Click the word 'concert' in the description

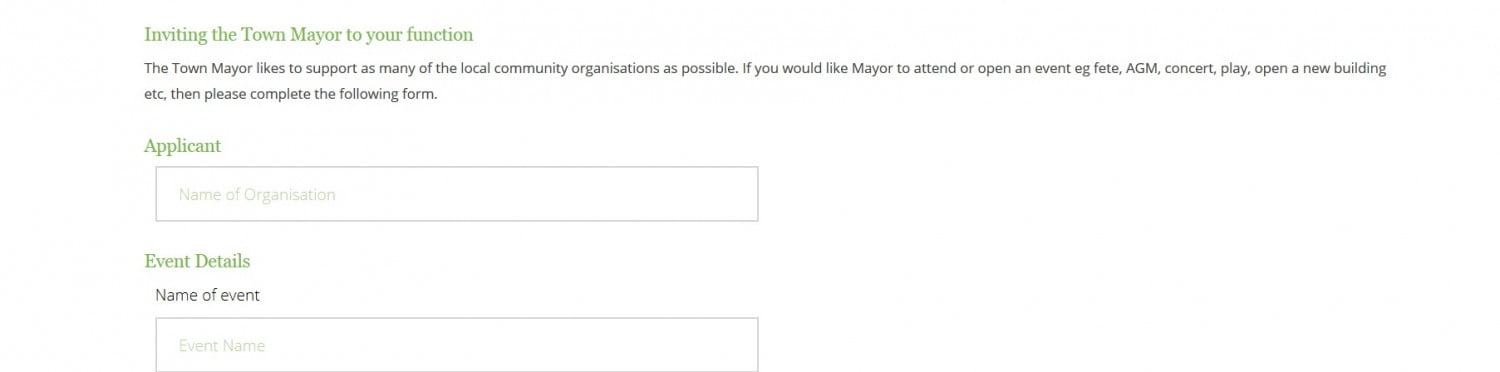pos(1190,69)
